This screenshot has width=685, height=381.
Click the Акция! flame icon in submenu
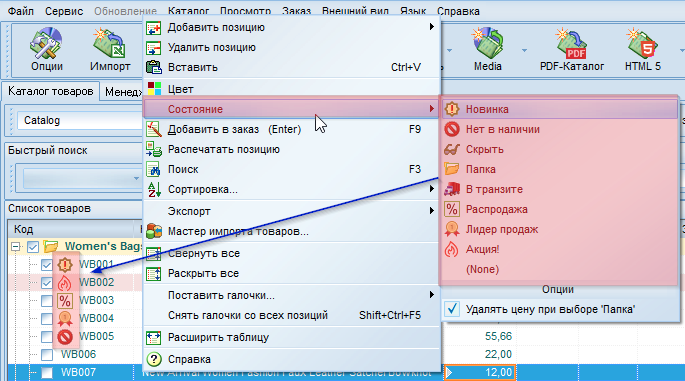coord(452,249)
